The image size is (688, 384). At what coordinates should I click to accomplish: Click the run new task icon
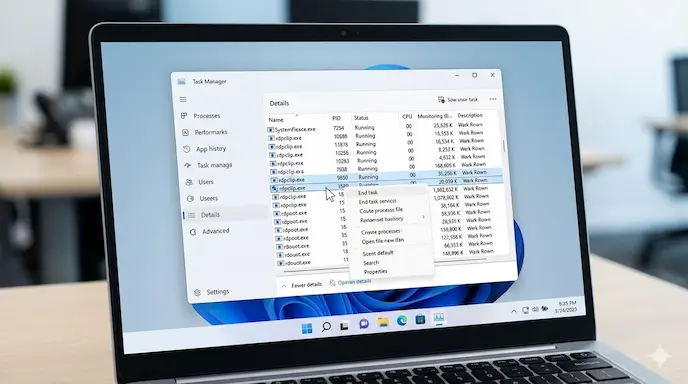click(441, 100)
